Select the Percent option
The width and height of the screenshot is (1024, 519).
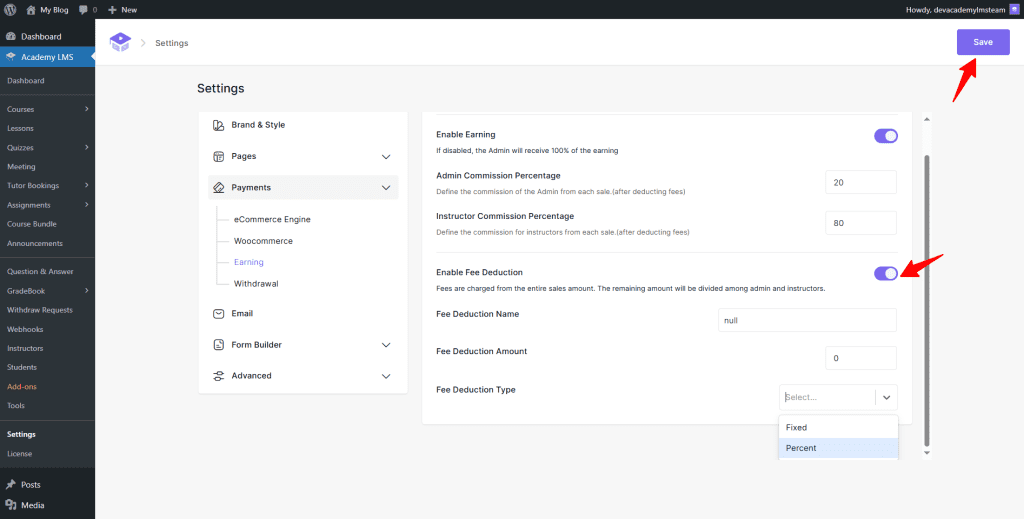[839, 448]
